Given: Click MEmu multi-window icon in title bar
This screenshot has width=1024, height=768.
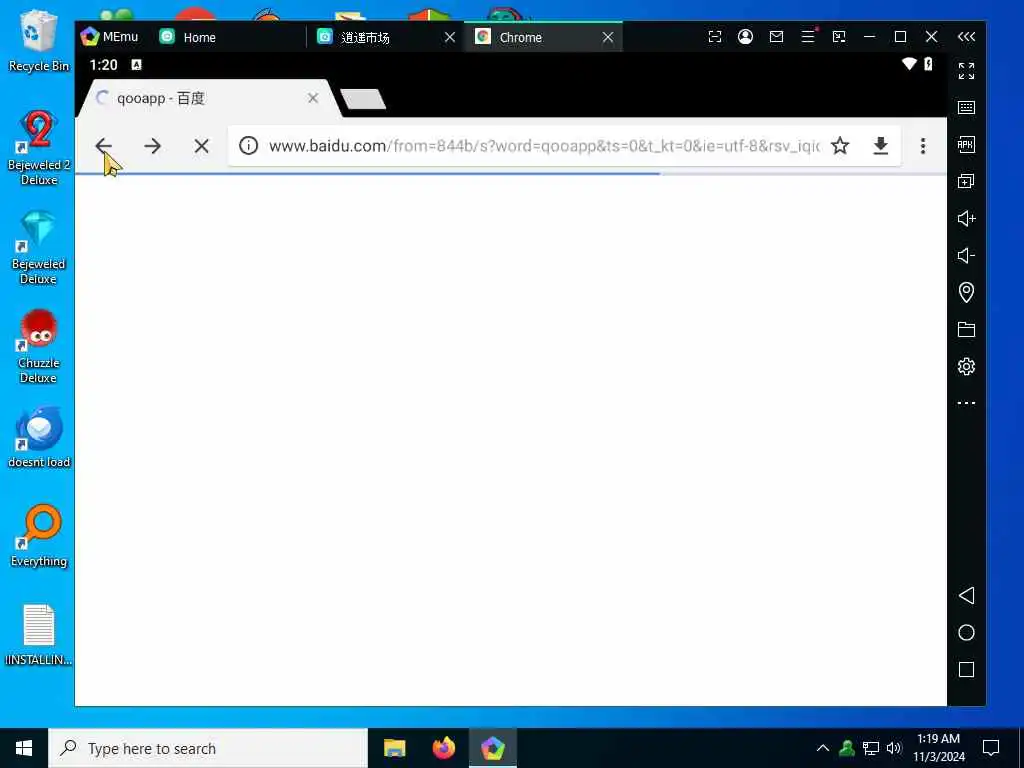Looking at the screenshot, I should coord(839,37).
